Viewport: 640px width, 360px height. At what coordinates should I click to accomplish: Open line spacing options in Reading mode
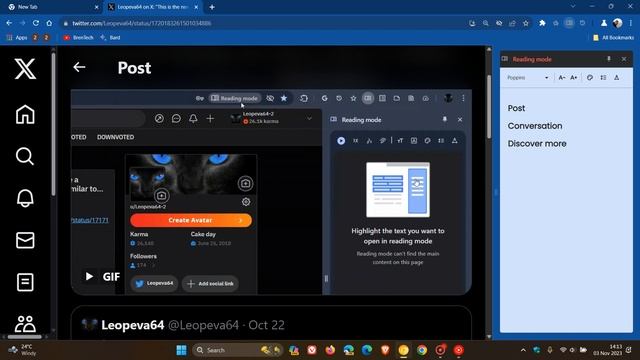pos(603,78)
